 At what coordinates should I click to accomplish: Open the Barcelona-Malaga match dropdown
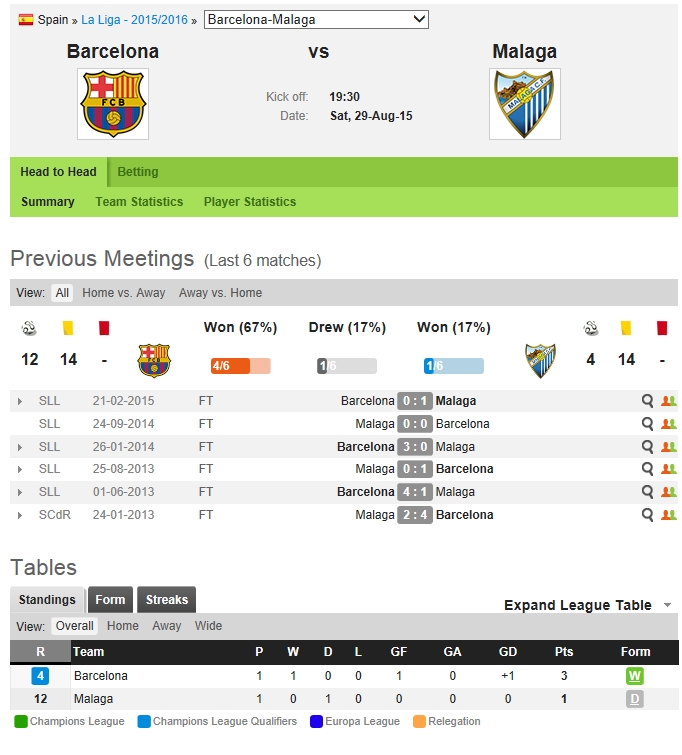tap(316, 19)
